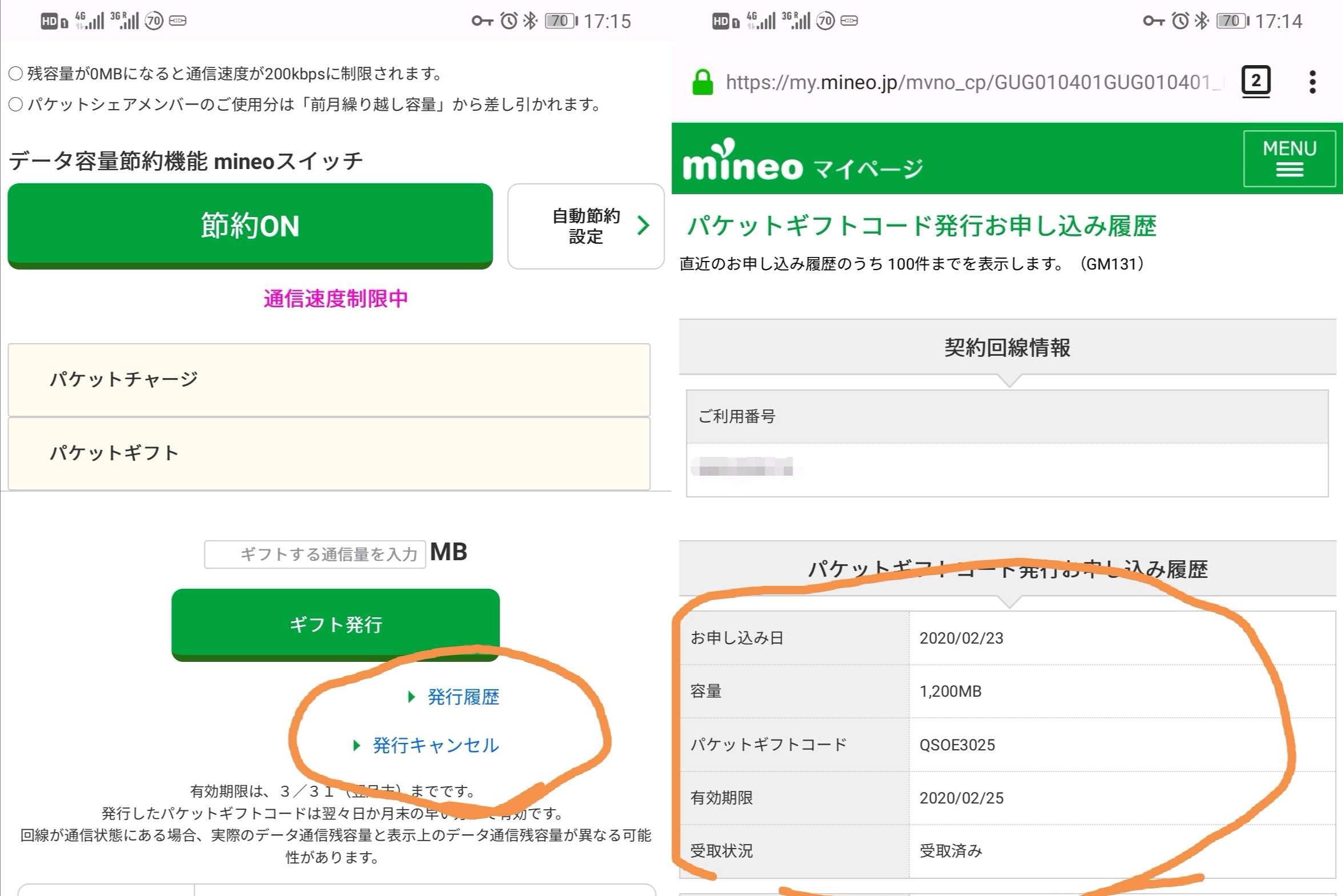Tap the alarm clock icon in right status bar
Screen dimensions: 1343x896
[x=1180, y=21]
